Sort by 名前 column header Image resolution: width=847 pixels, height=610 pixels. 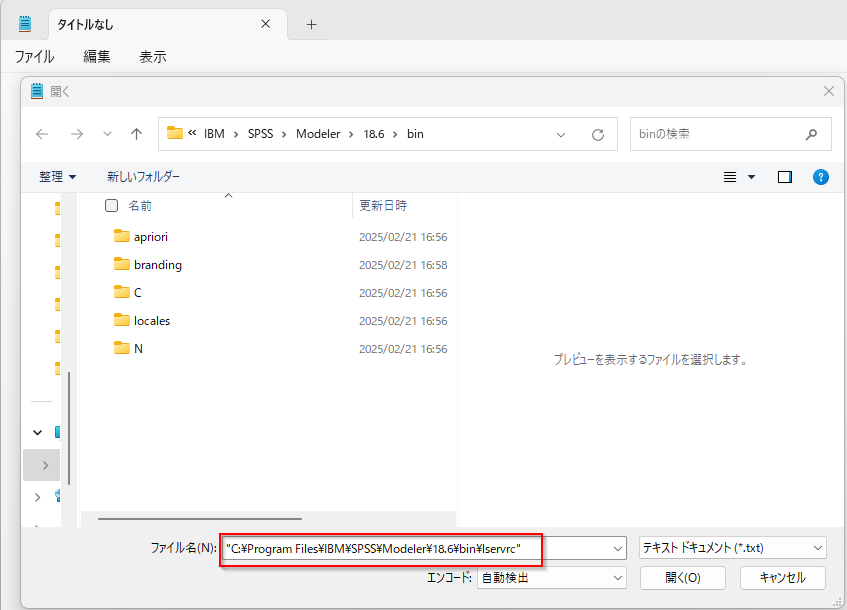point(140,205)
